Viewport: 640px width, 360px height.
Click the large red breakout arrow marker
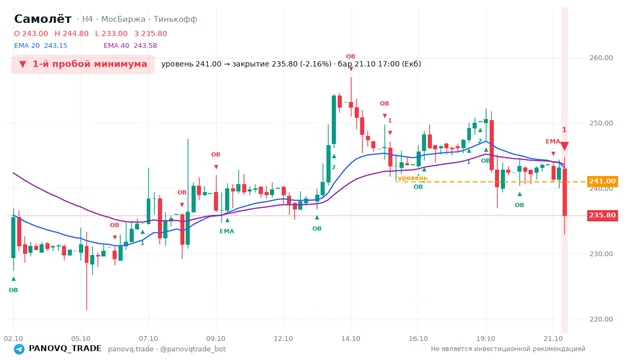pyautogui.click(x=564, y=146)
